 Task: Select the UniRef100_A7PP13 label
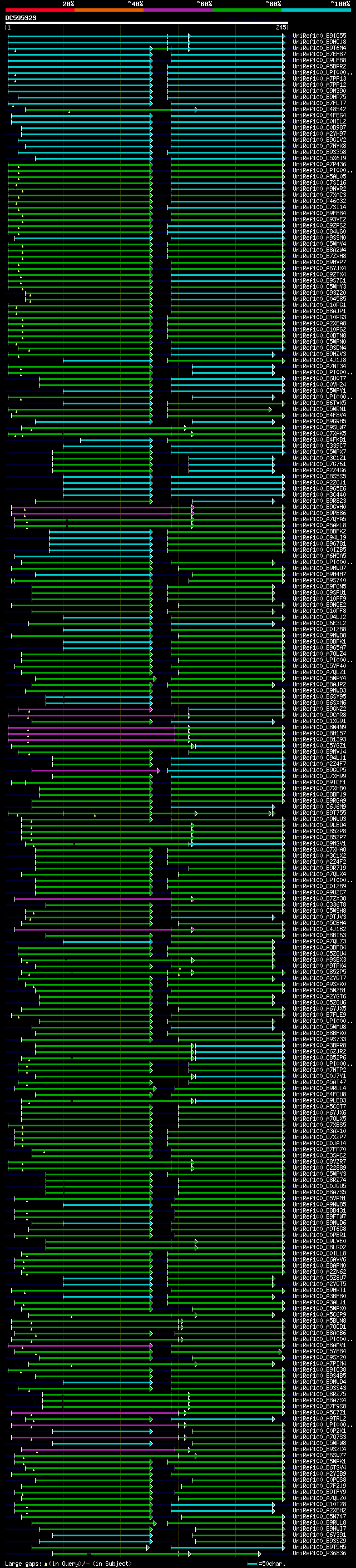(319, 78)
